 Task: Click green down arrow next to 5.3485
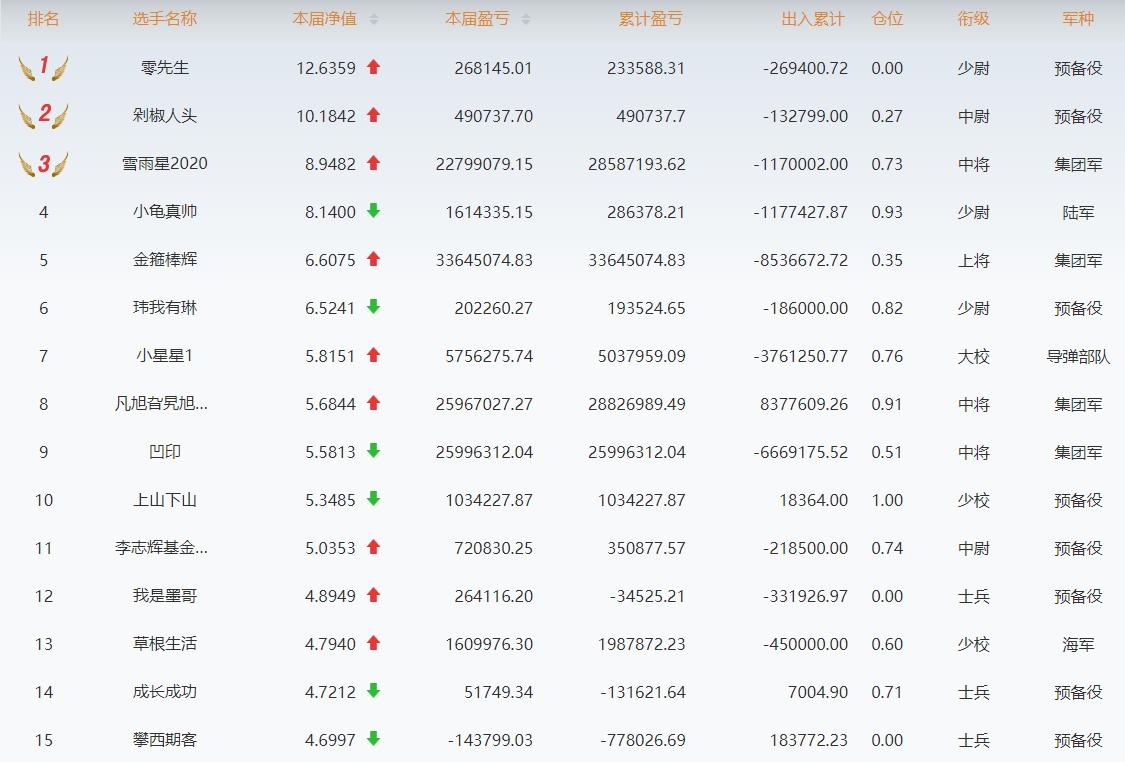(x=373, y=499)
